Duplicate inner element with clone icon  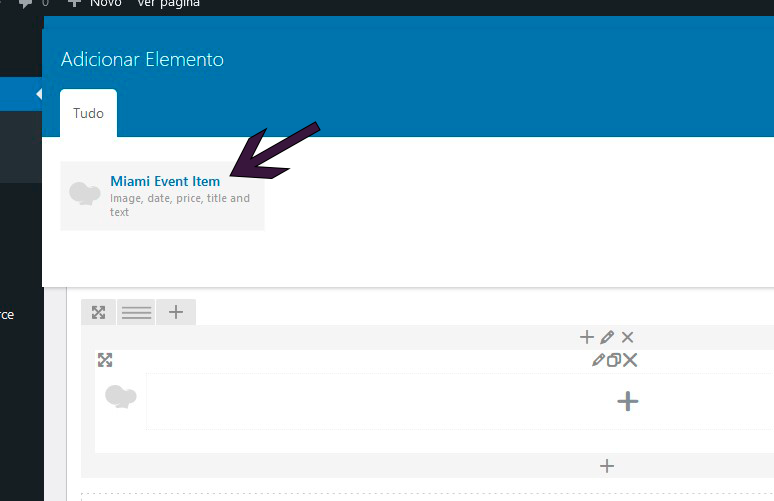(x=614, y=360)
